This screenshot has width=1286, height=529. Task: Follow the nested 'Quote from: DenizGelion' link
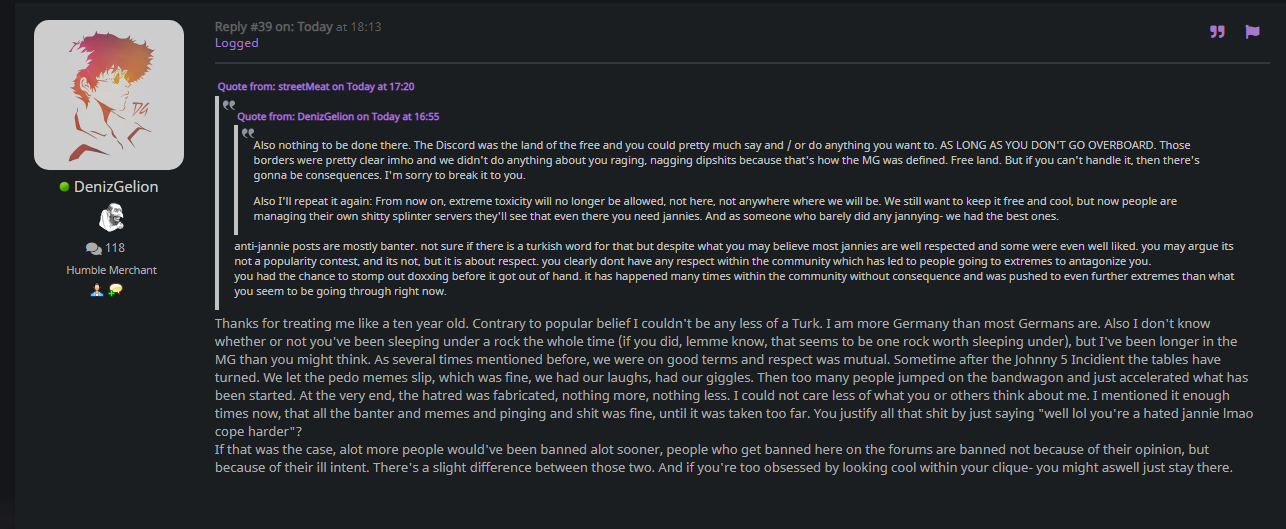(338, 117)
